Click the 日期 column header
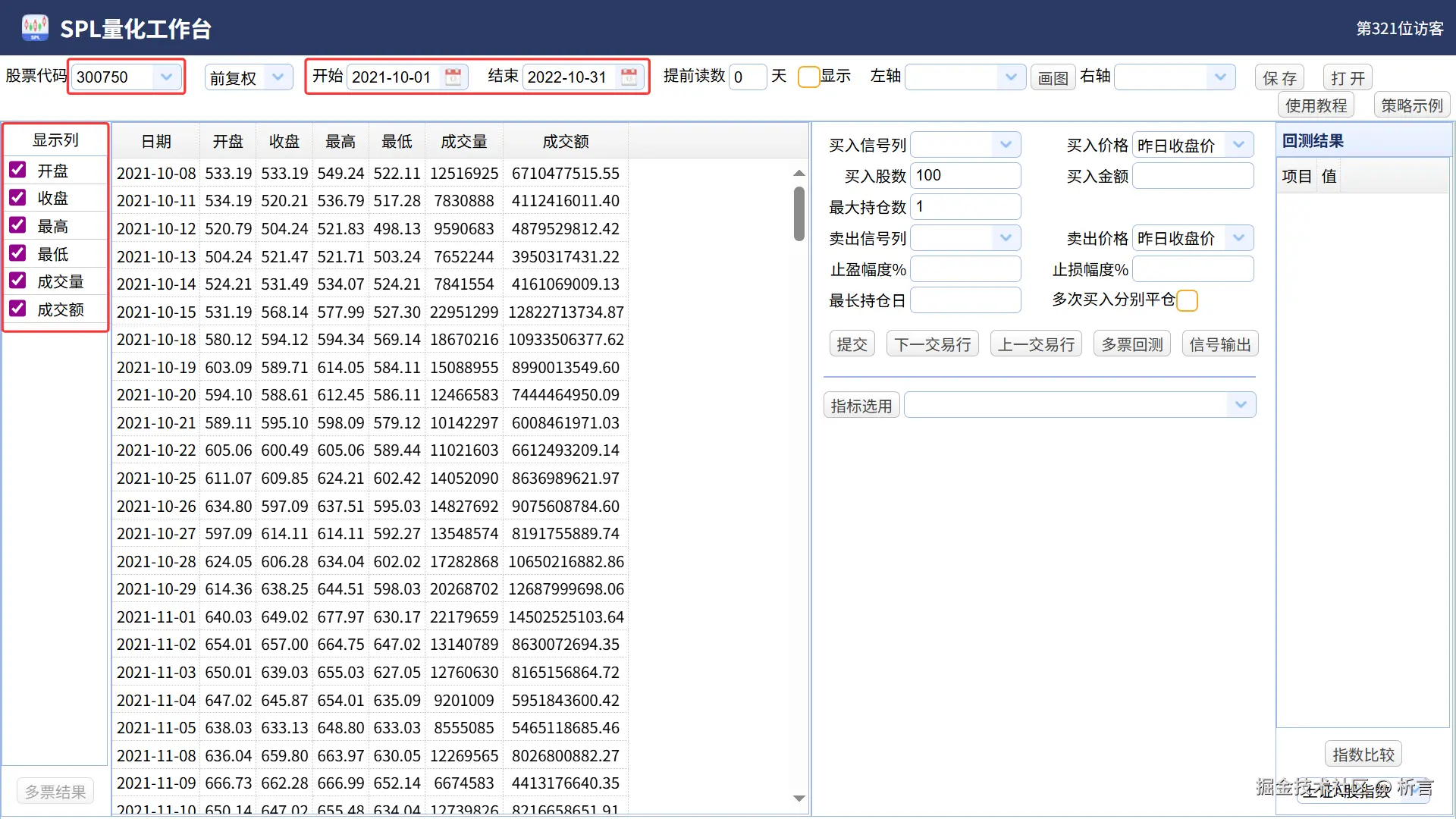 click(155, 141)
